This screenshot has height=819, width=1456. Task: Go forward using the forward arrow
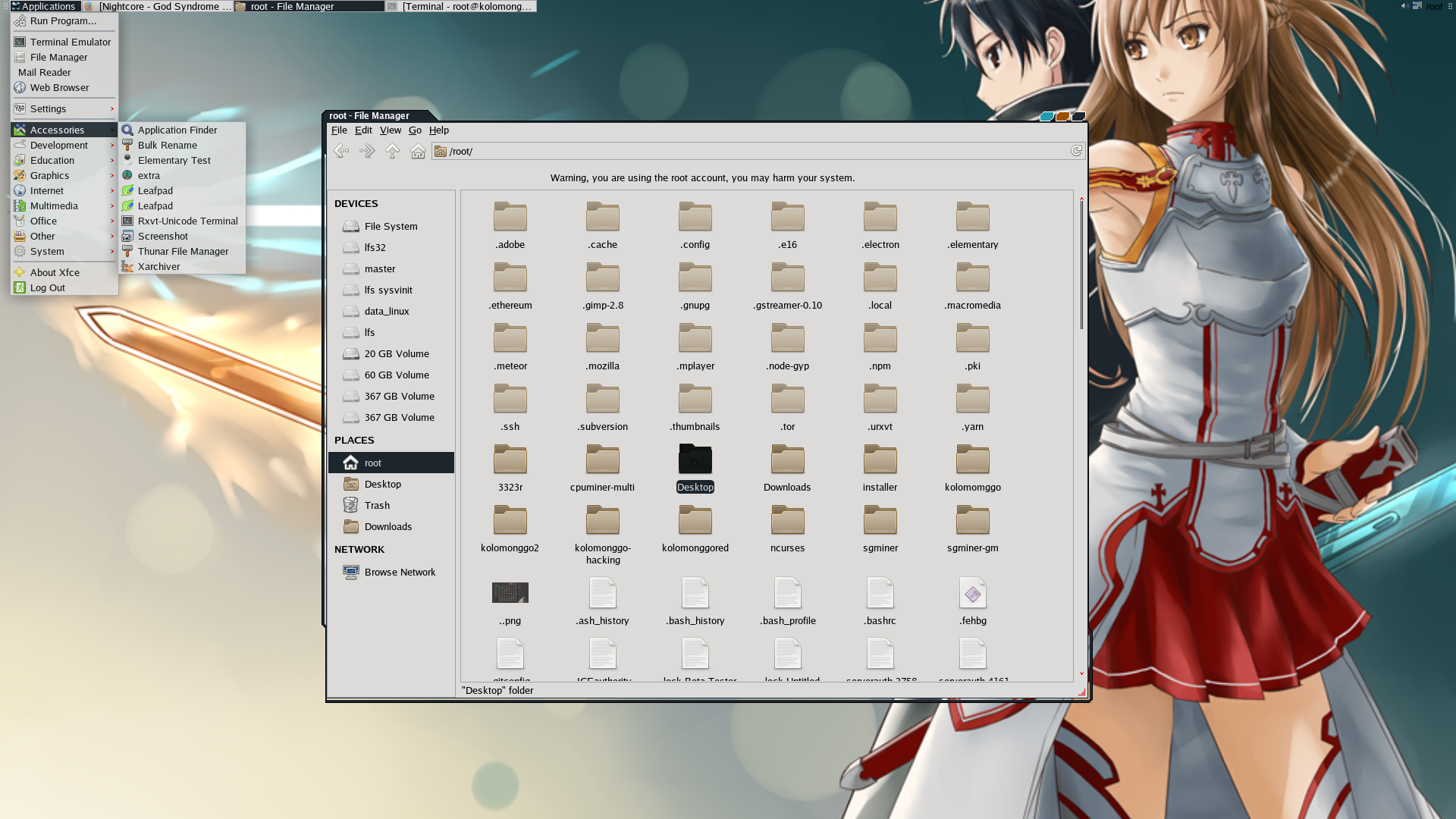click(x=367, y=151)
